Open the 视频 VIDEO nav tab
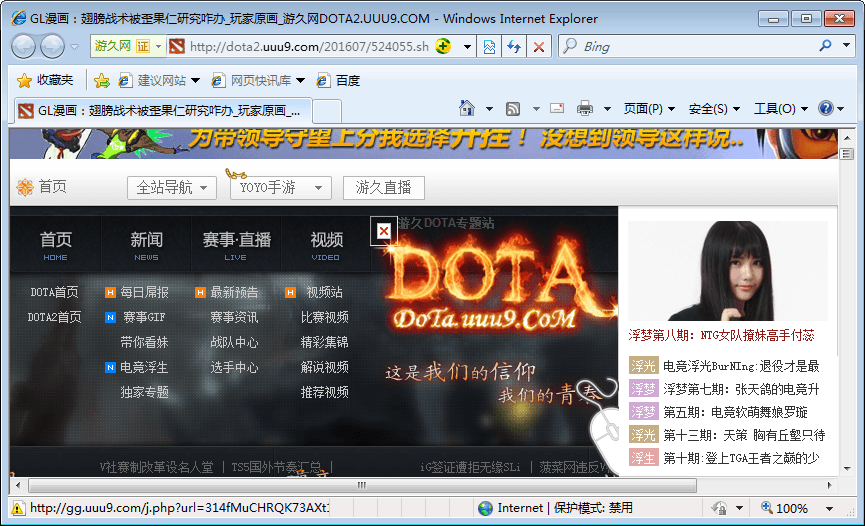 coord(326,245)
